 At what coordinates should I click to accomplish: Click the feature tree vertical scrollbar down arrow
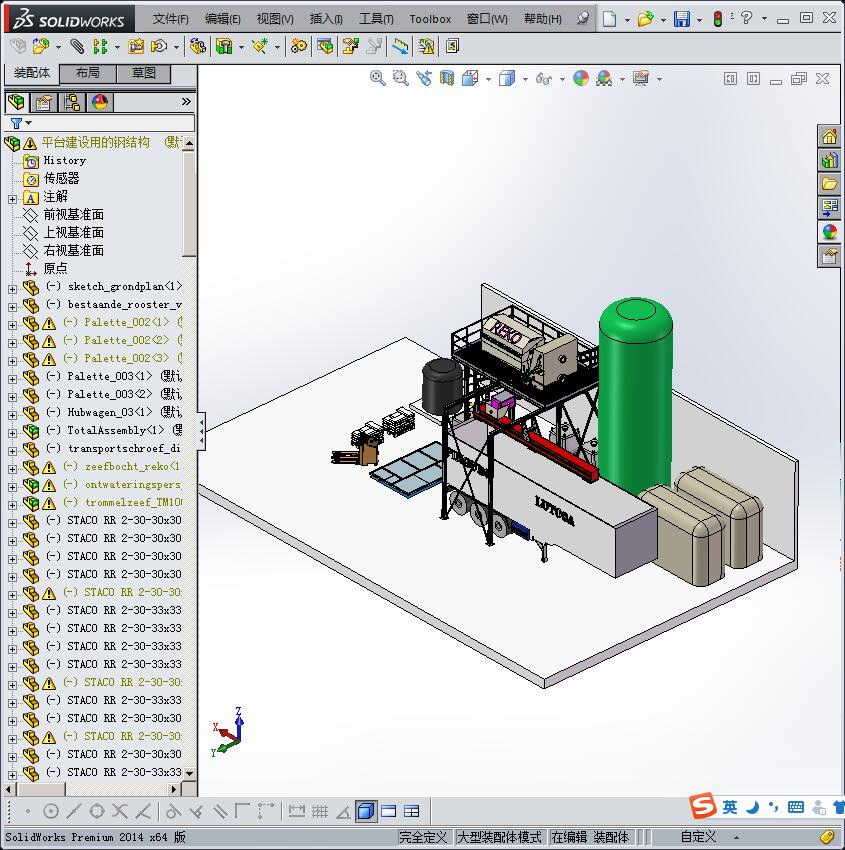189,774
